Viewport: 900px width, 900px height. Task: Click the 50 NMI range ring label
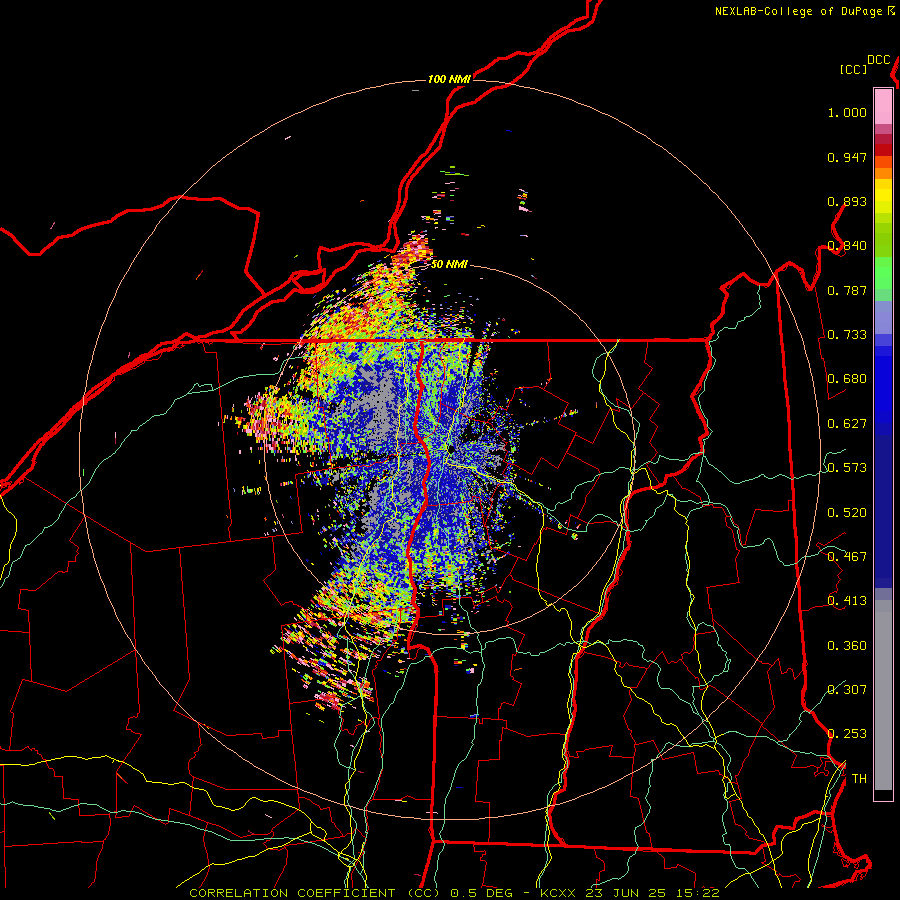[x=449, y=264]
